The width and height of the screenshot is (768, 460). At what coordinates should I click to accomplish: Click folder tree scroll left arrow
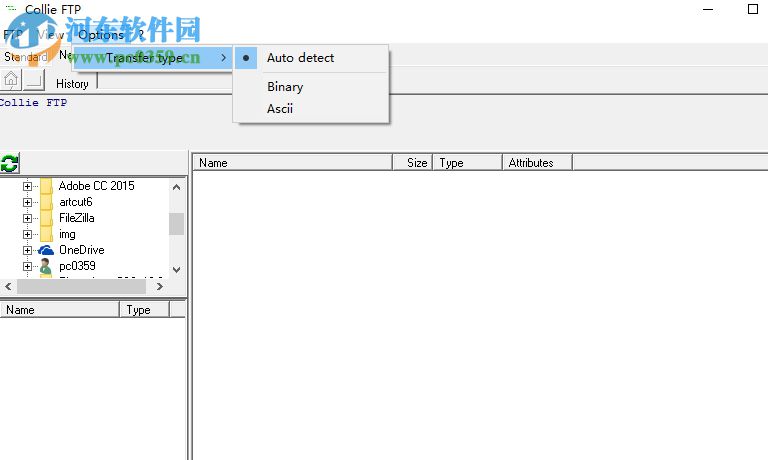click(x=8, y=287)
